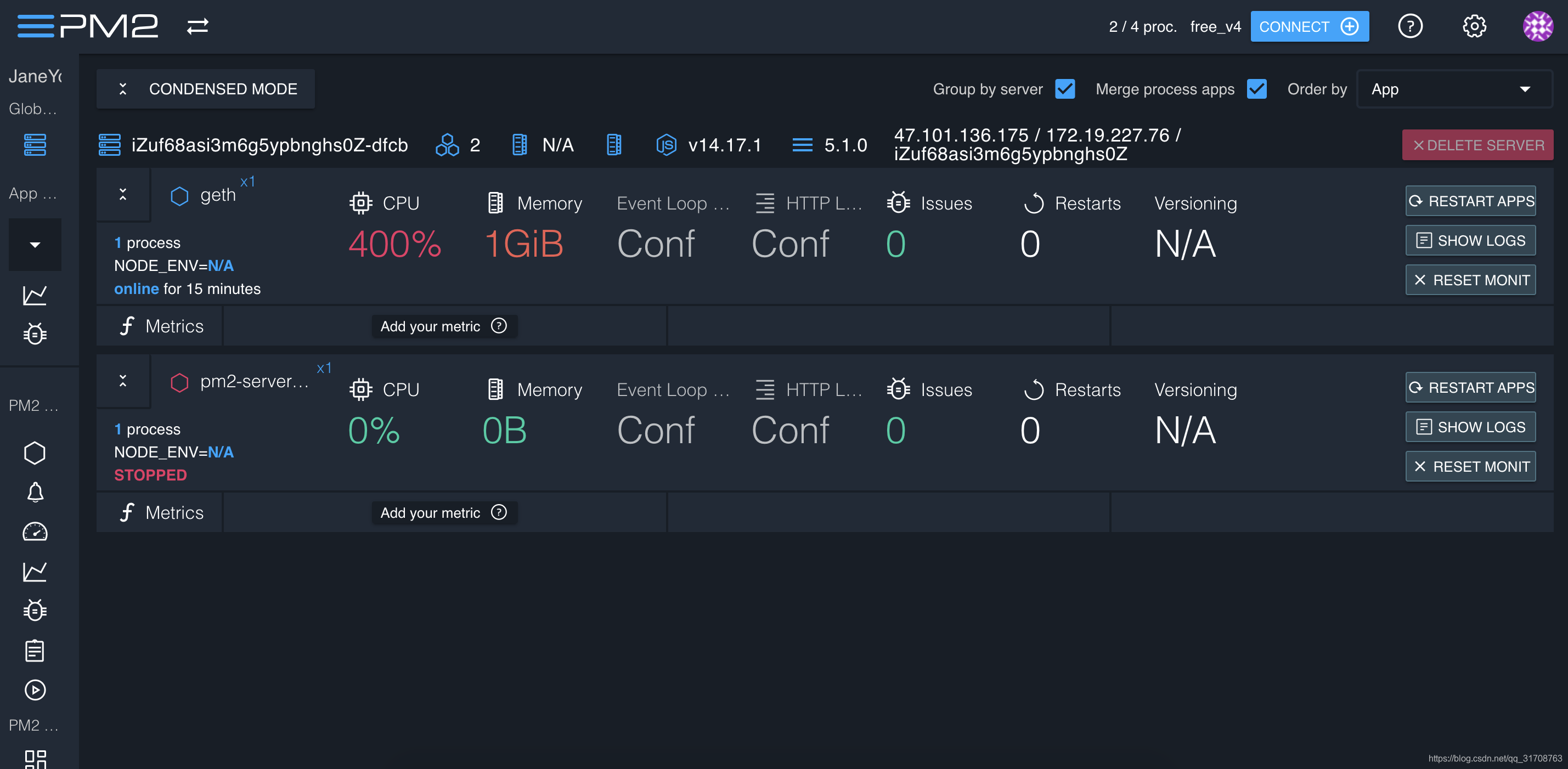
Task: Toggle Merge process apps checkbox
Action: [x=1256, y=89]
